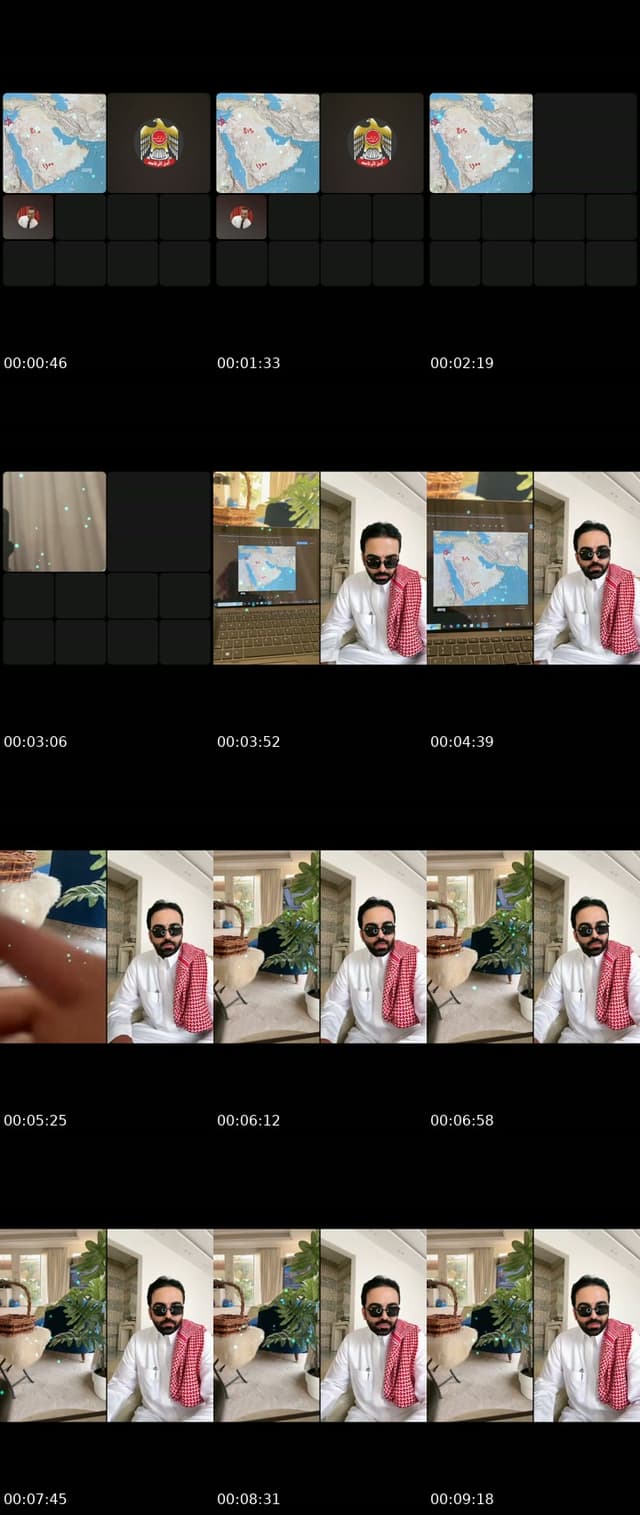Screen dimensions: 640x1515
Task: Click the laptop screen view at 00:03:52
Action: click(x=266, y=568)
